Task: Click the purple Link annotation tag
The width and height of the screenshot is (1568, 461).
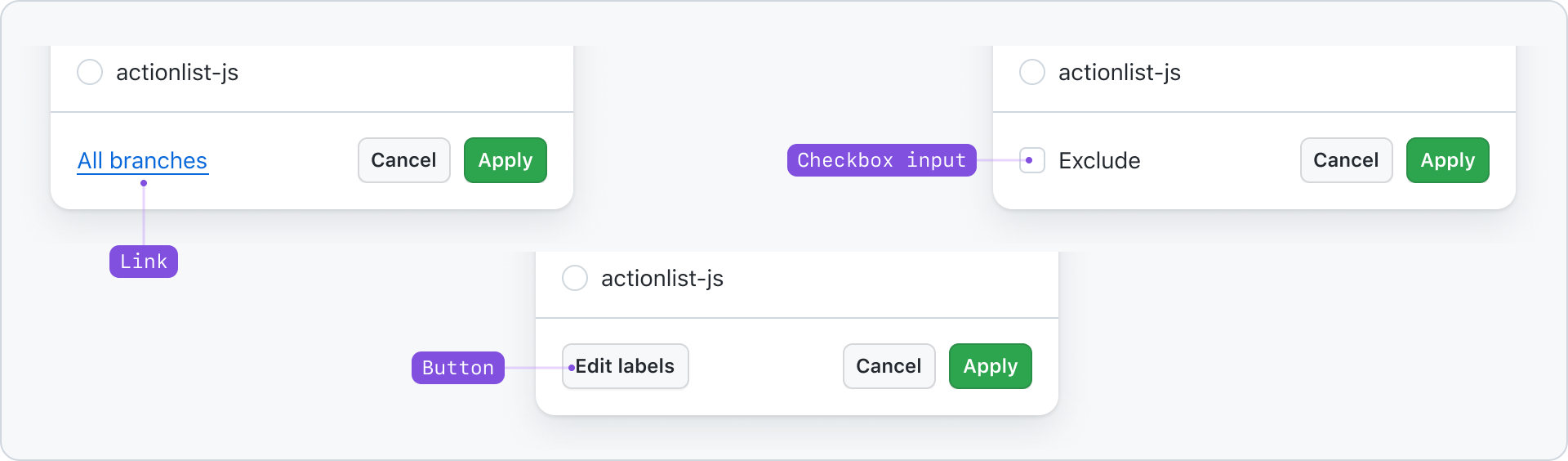Action: click(144, 262)
